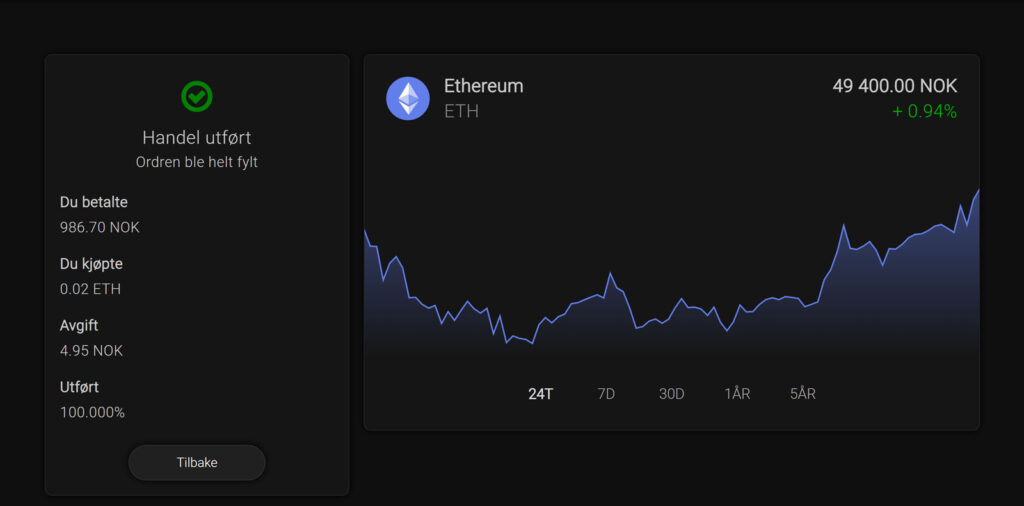Image resolution: width=1024 pixels, height=506 pixels.
Task: Switch chart to the 7D range
Action: (x=606, y=394)
